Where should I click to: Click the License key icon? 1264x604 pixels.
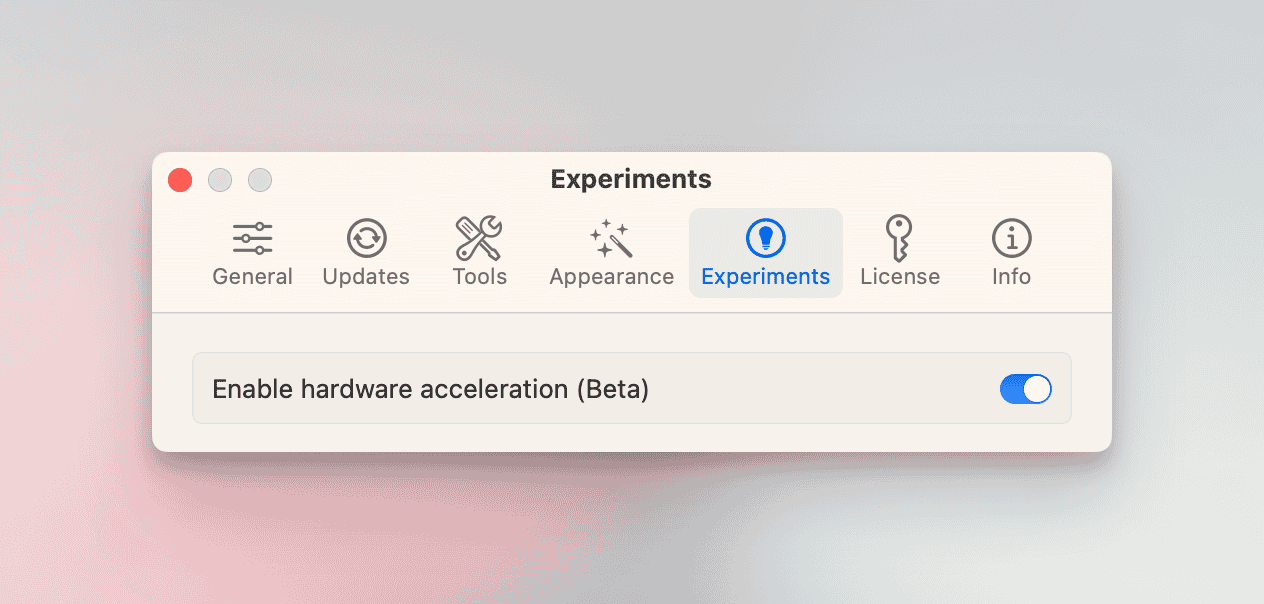pyautogui.click(x=900, y=238)
